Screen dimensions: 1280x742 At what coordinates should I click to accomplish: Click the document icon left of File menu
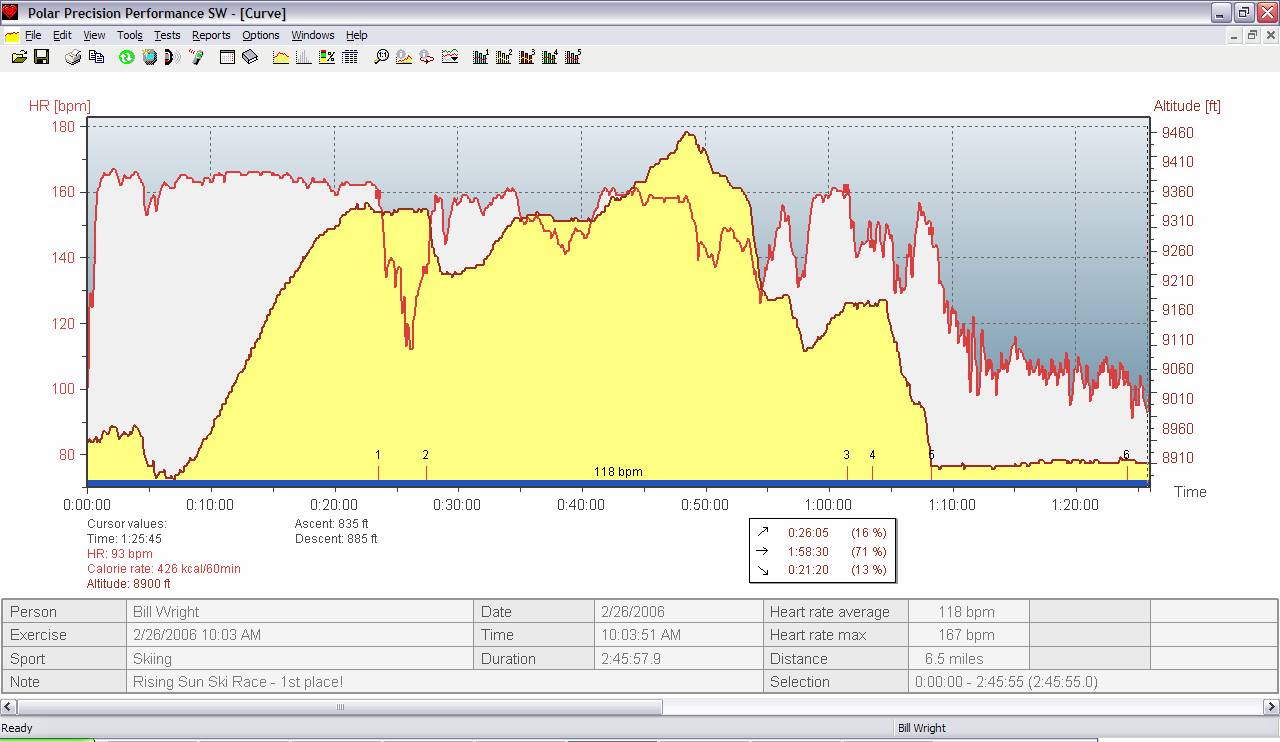[x=12, y=35]
